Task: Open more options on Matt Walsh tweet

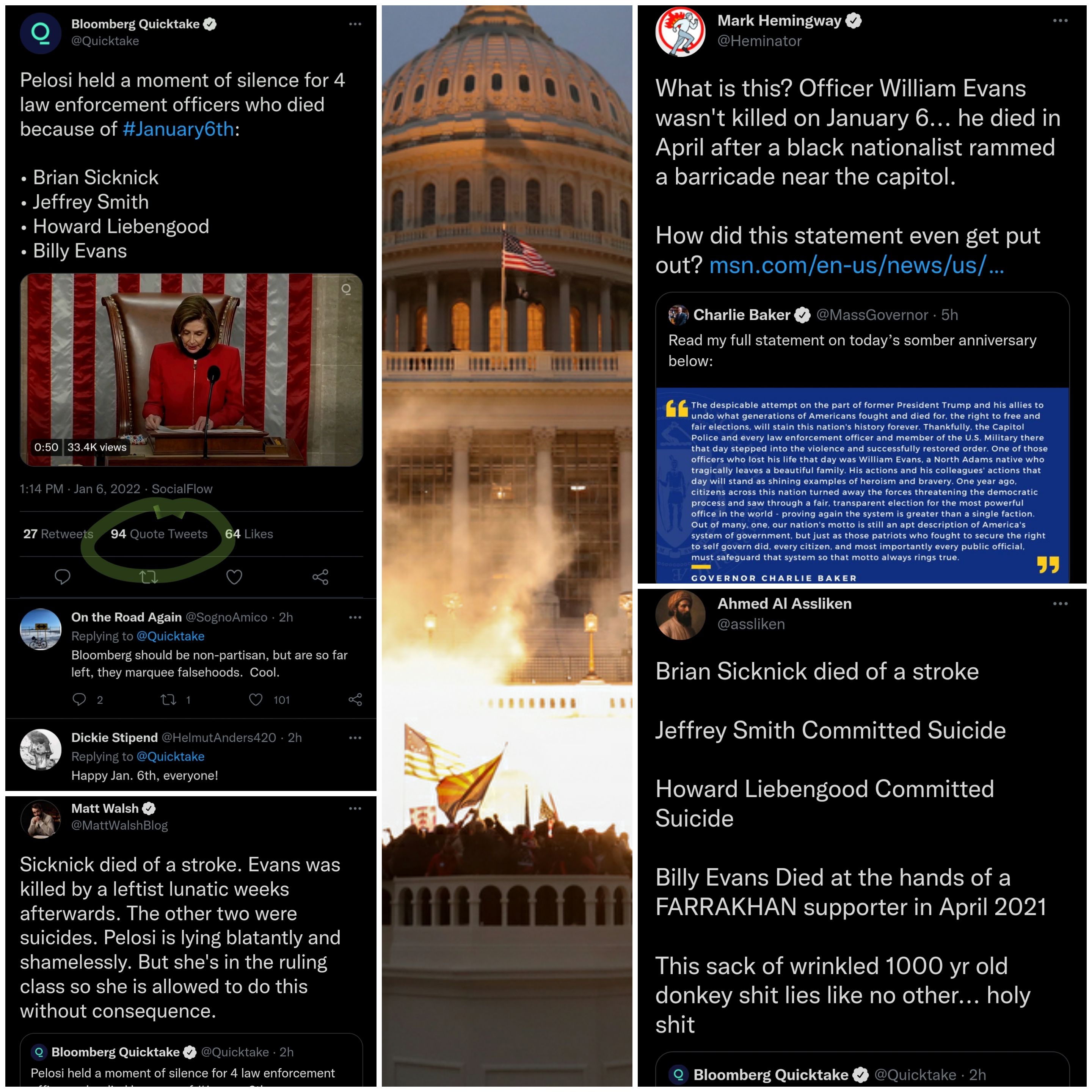Action: coord(355,808)
